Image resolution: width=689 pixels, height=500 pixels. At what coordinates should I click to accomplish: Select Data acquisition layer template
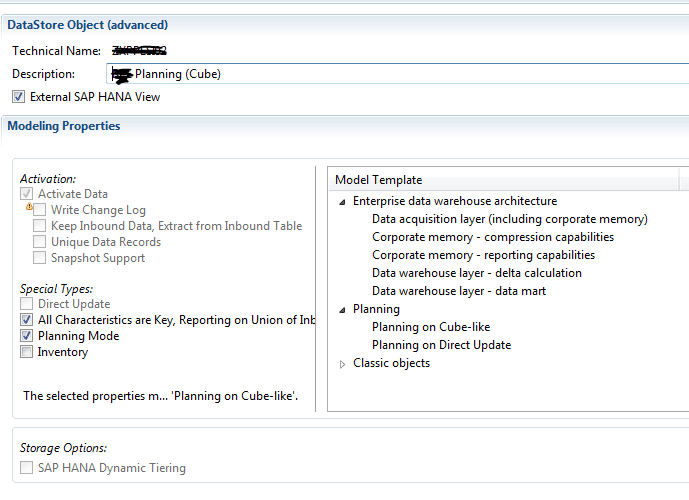point(509,219)
